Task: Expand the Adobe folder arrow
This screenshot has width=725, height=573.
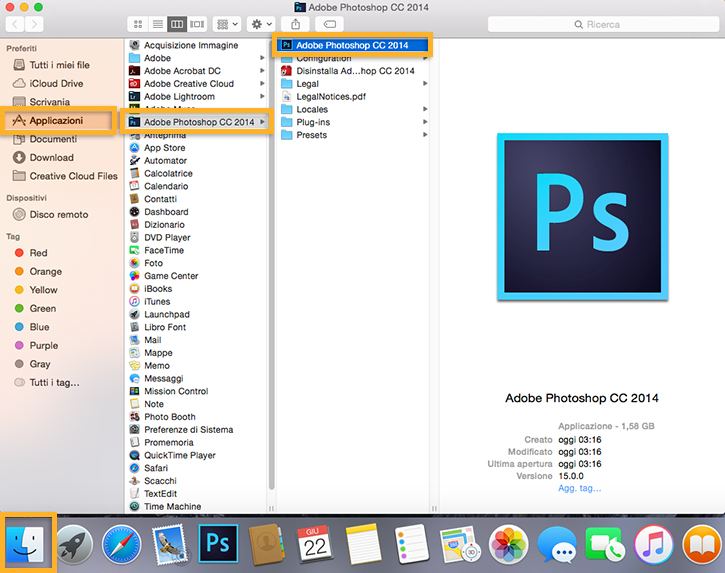Action: 262,58
